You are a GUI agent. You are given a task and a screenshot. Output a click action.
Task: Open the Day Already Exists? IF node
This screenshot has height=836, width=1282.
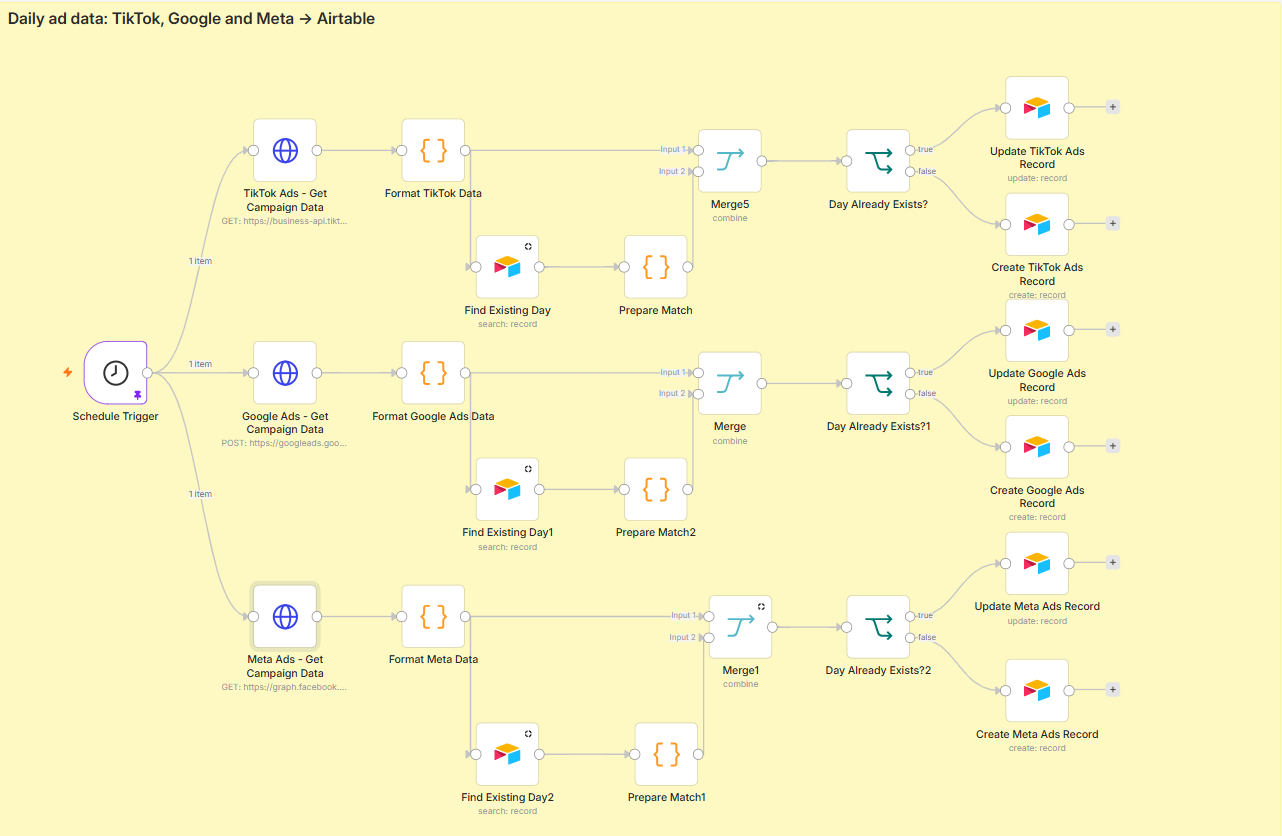click(x=878, y=161)
